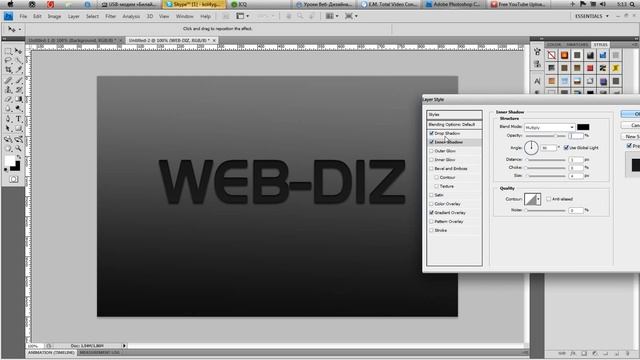Uncheck the Inner Shadow style

click(431, 142)
